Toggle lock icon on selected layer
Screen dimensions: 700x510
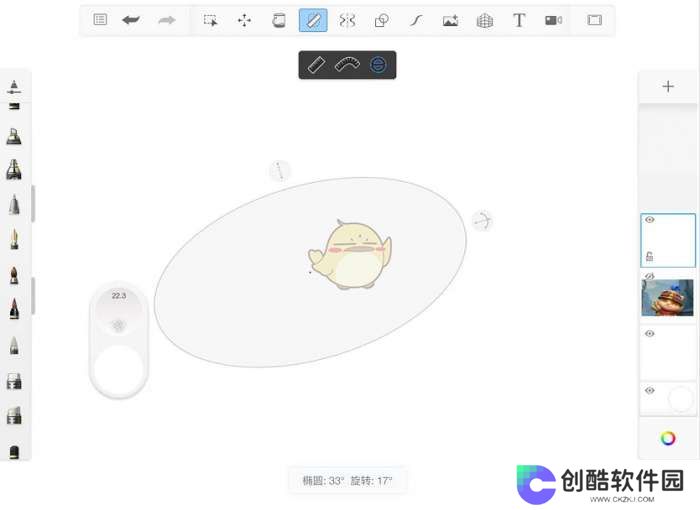point(650,256)
